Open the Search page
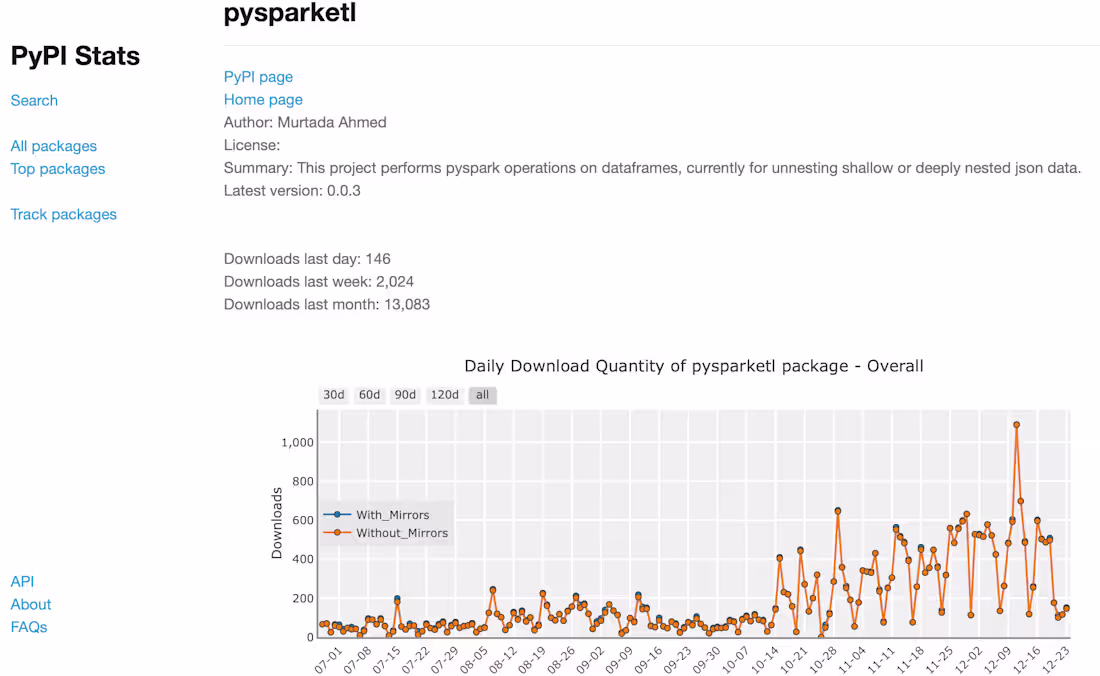 [34, 100]
